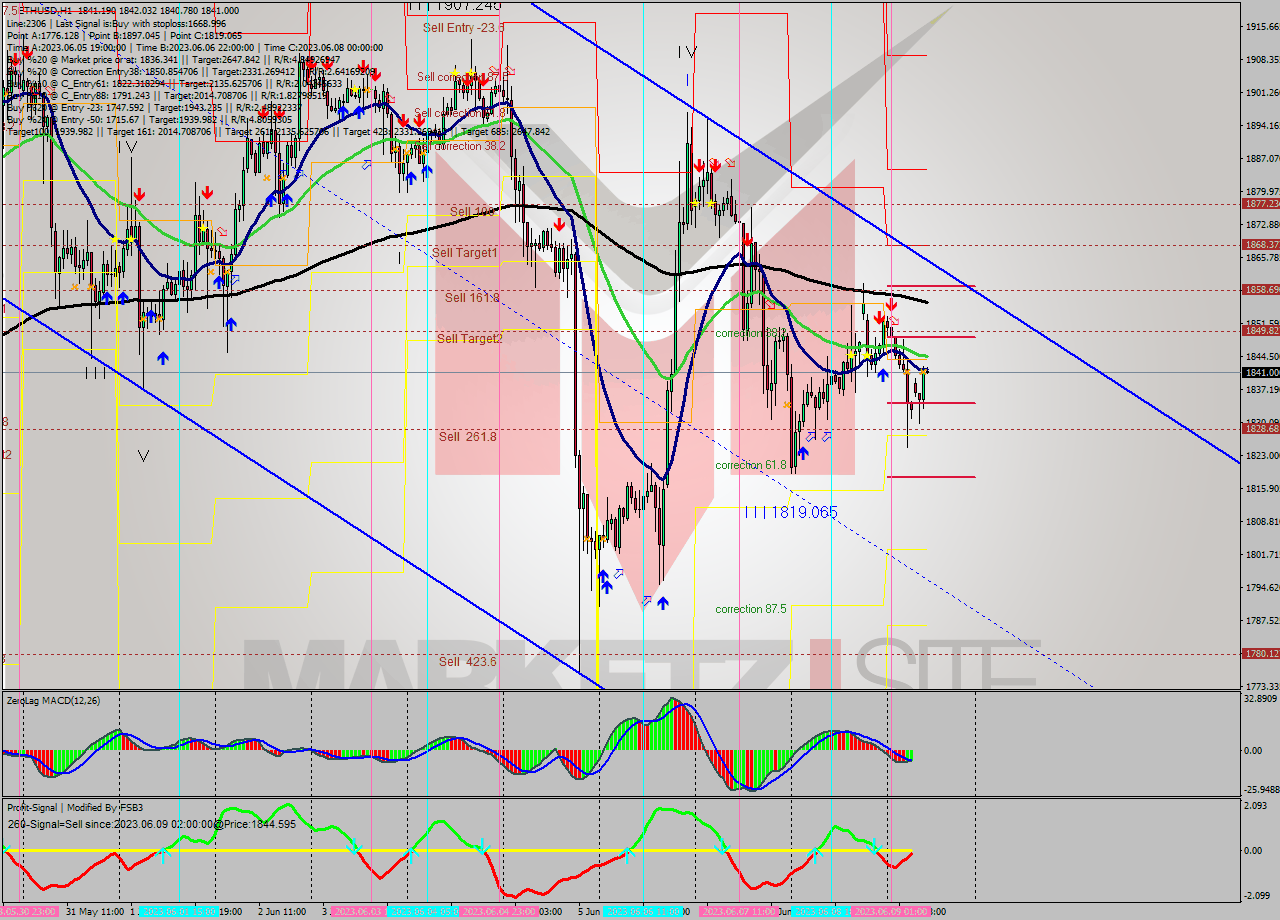Select the 1868.37 price level tag
Screen dimensions: 1280x920
tap(1259, 244)
